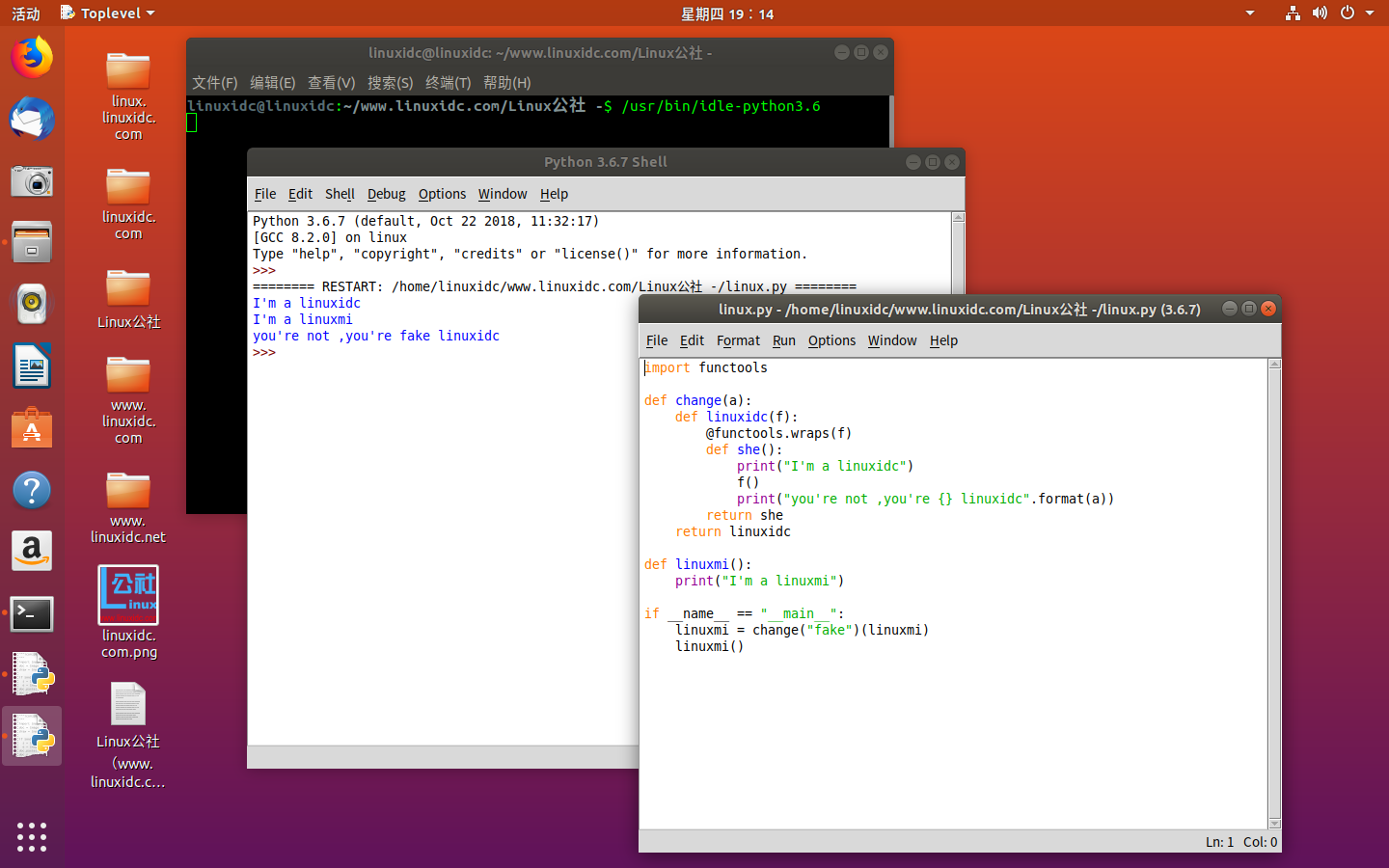
Task: Open linux.linuxidc.com desktop folder
Action: tap(128, 96)
